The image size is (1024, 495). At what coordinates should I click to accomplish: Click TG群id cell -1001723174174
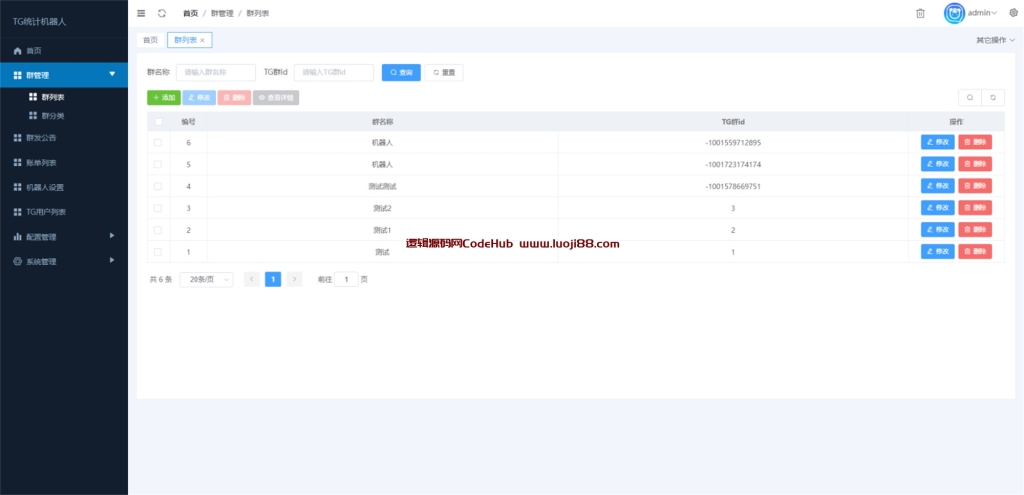(x=733, y=164)
